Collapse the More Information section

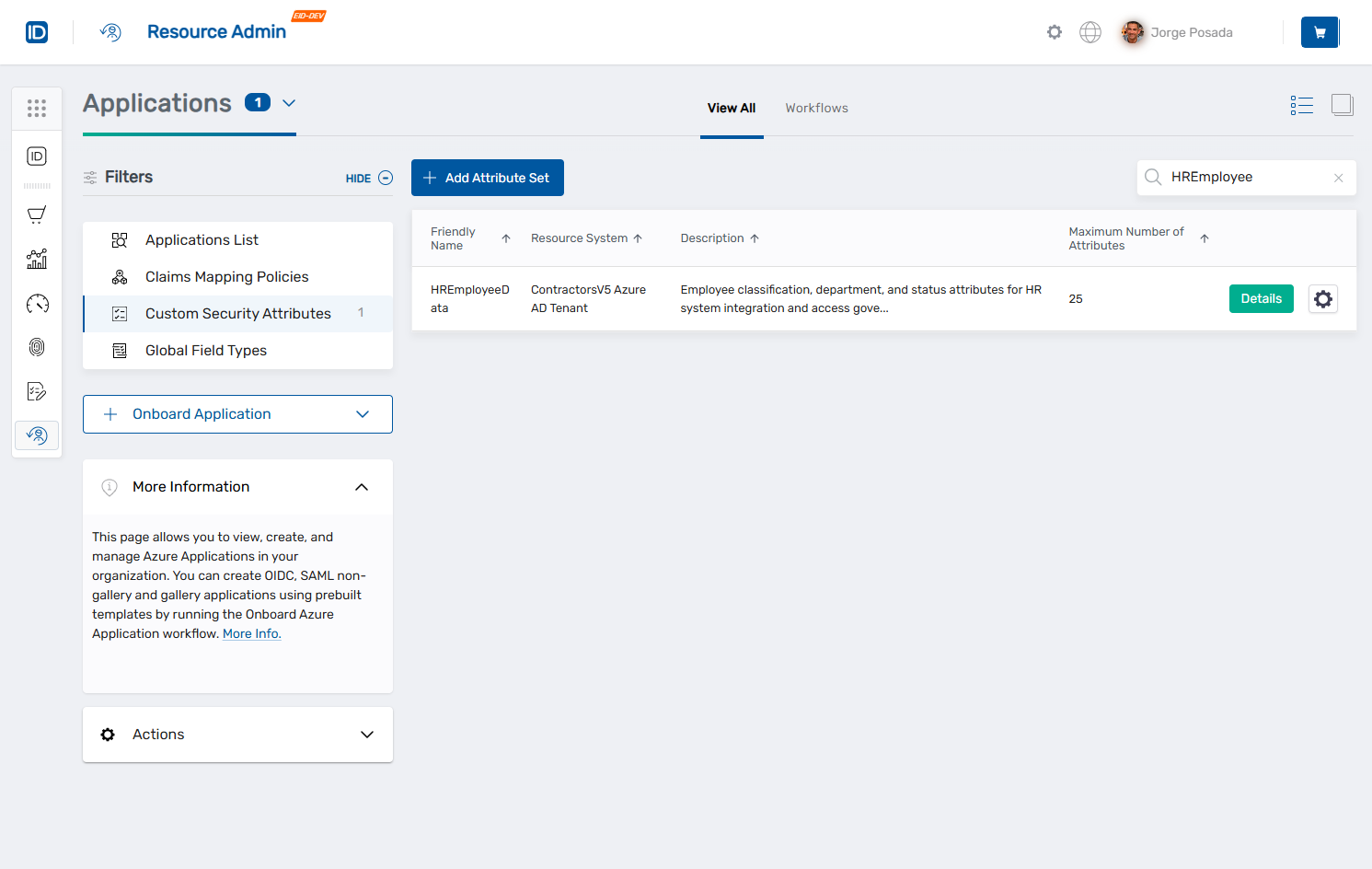(x=362, y=486)
